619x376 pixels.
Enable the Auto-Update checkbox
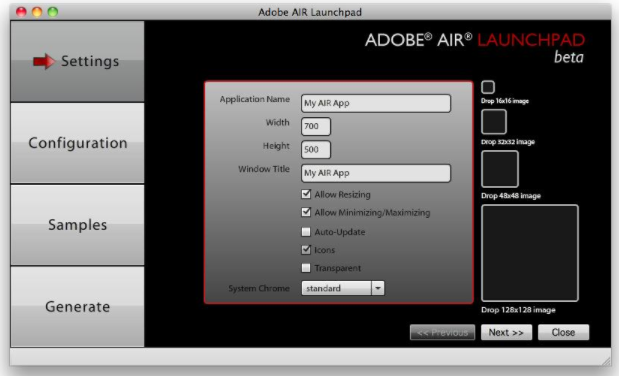tap(306, 231)
